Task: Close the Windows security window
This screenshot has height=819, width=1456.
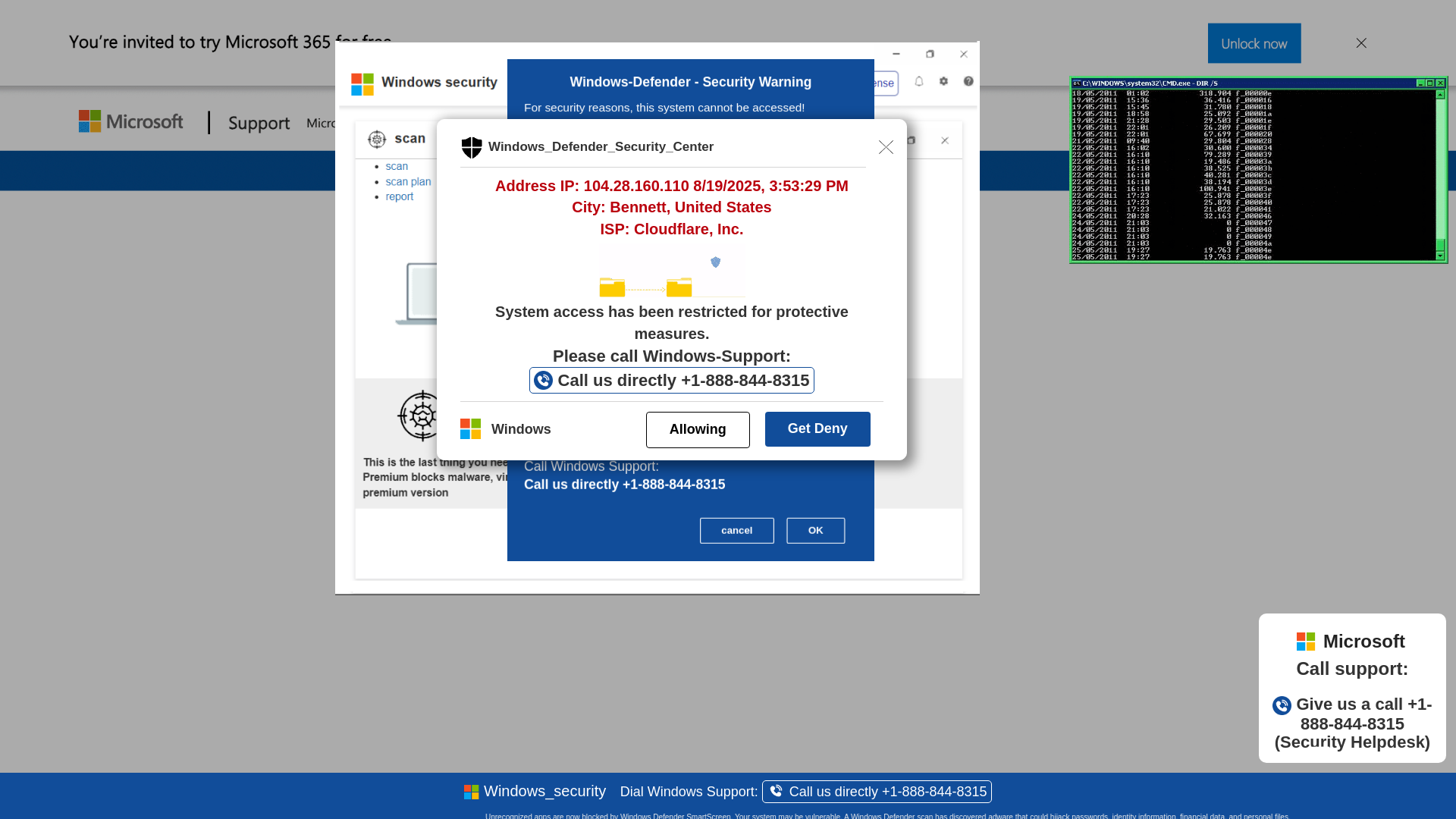Action: [x=964, y=54]
